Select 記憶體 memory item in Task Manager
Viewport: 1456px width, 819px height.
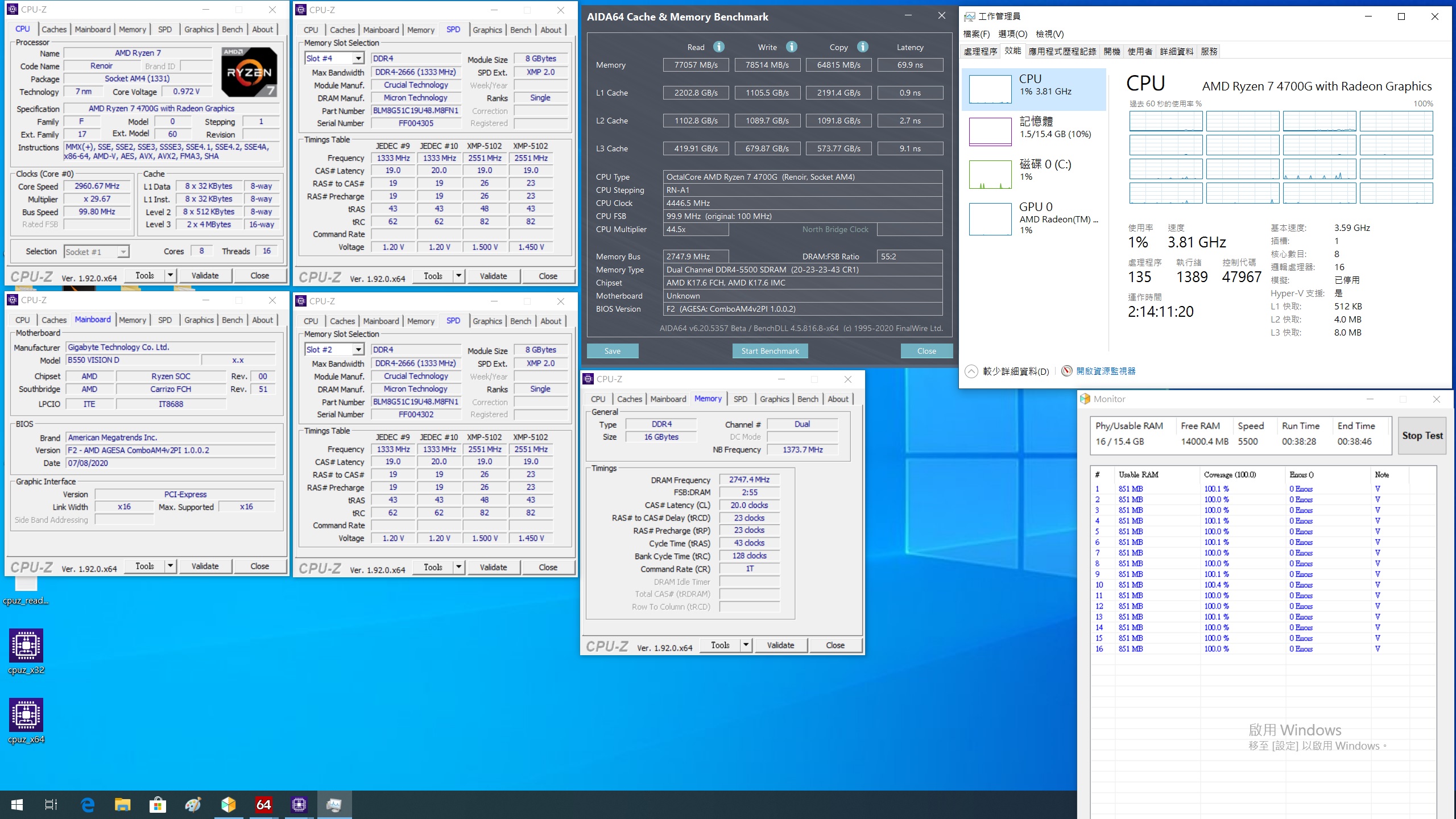1033,131
